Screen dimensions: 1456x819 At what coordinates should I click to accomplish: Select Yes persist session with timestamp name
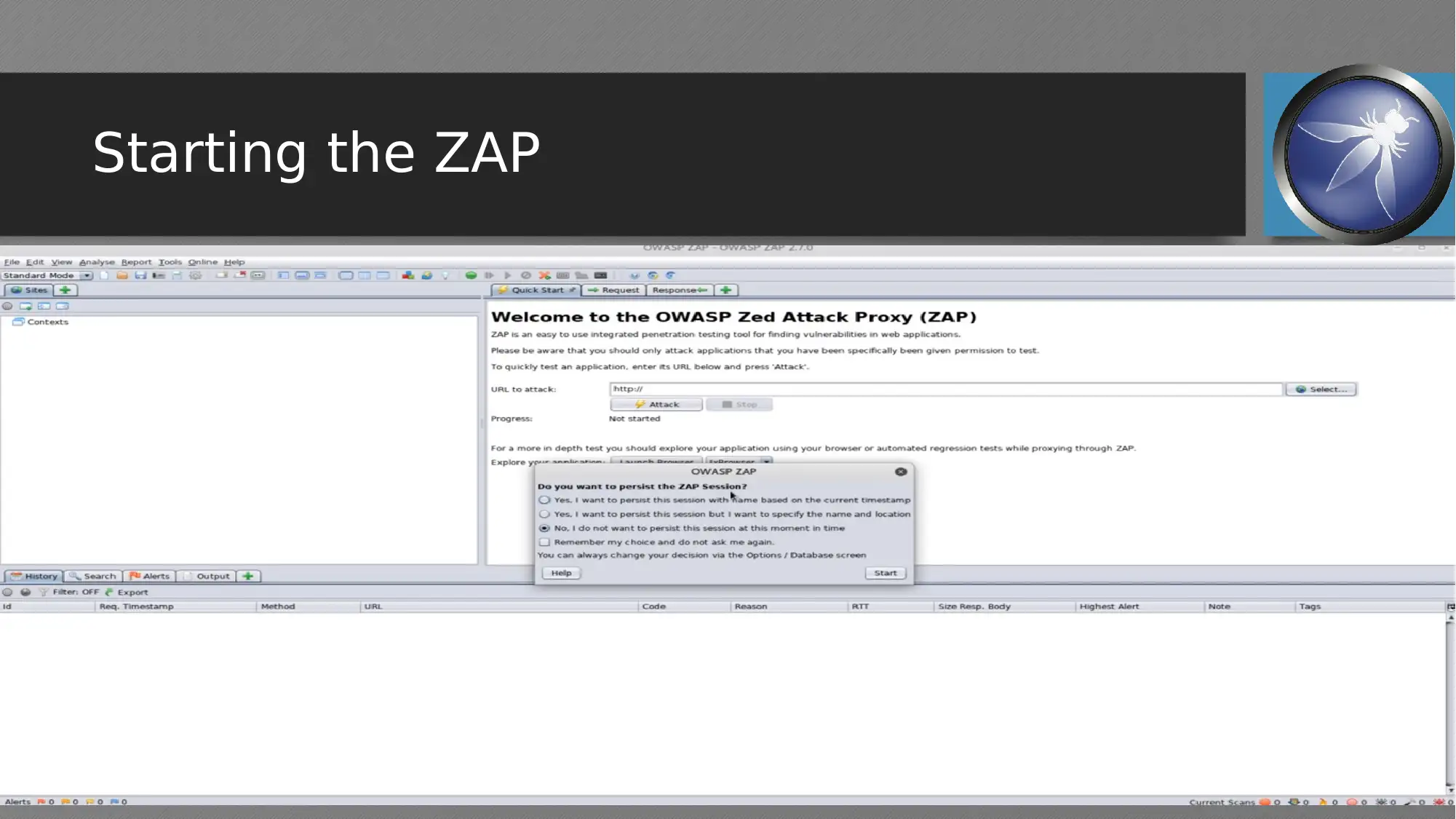click(544, 500)
